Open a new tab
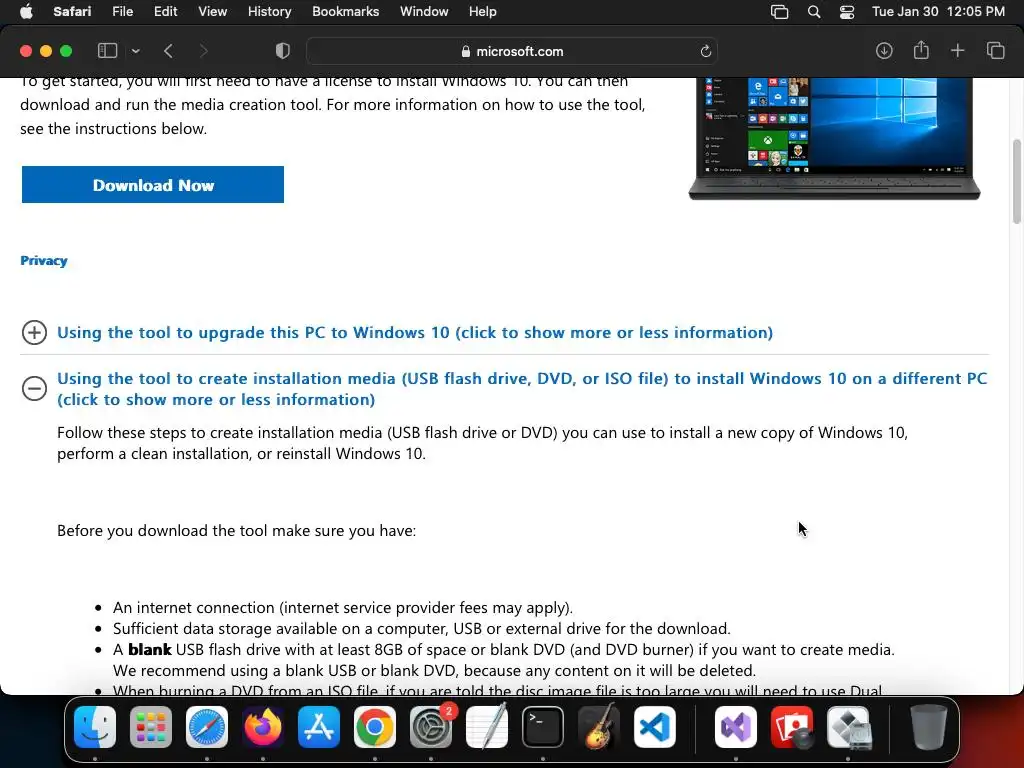 point(957,50)
